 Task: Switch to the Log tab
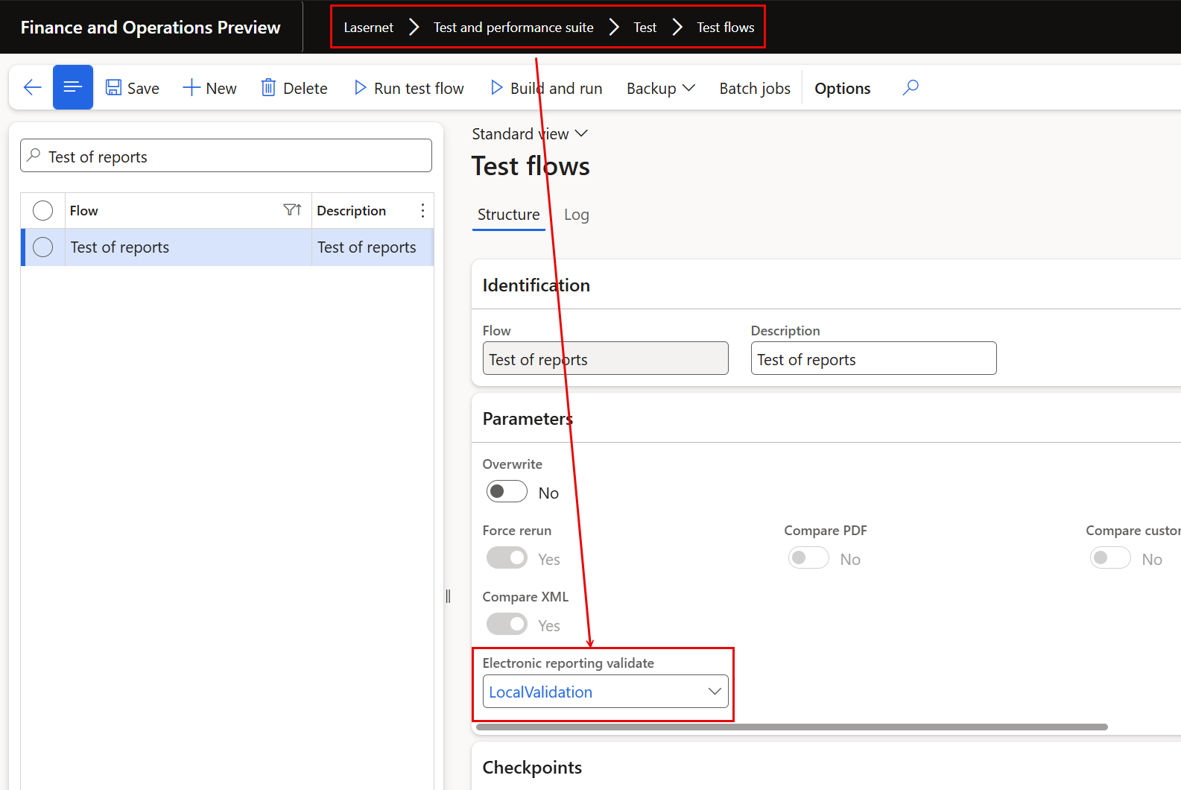coord(576,215)
